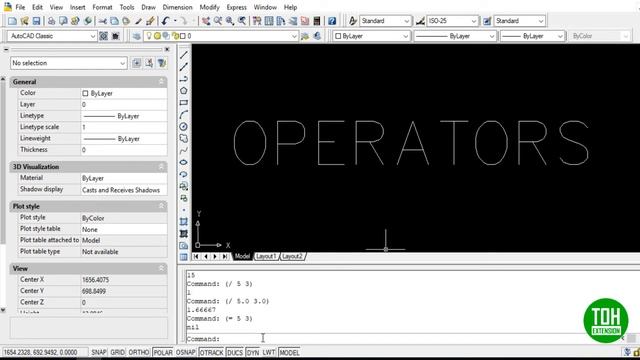Screen dimensions: 640x360
Task: Click the New drawing icon
Action: click(12, 21)
